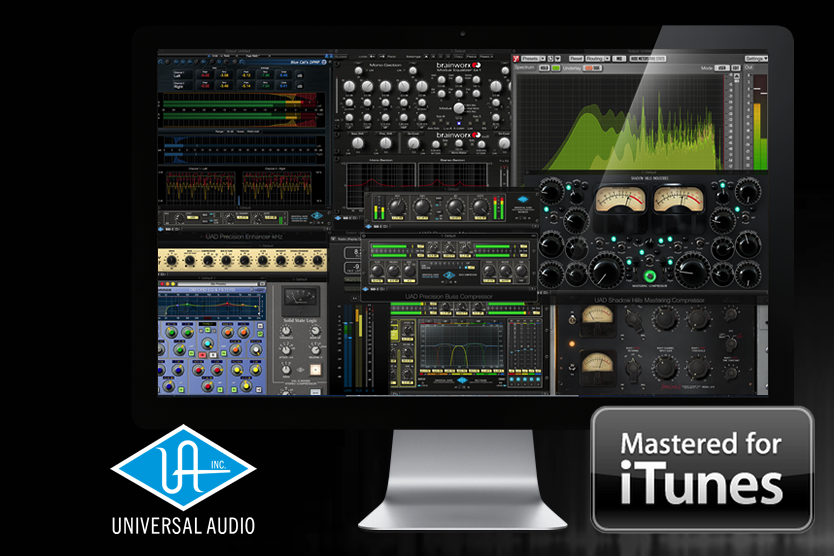Click the green spectrum analyzer graph display
The image size is (834, 556).
(x=619, y=122)
